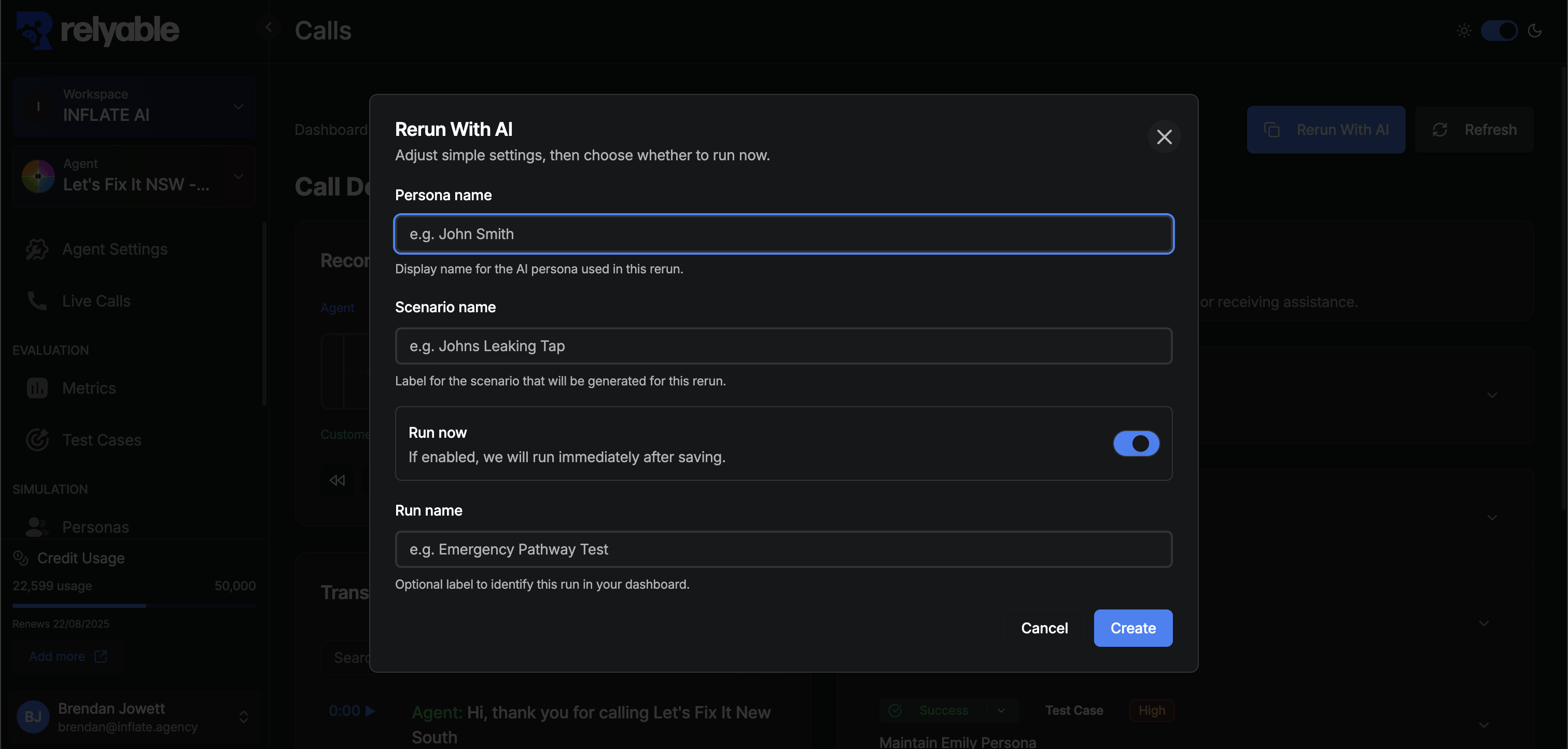The image size is (1568, 749).
Task: Close the Rerun With AI dialog
Action: pyautogui.click(x=1164, y=137)
